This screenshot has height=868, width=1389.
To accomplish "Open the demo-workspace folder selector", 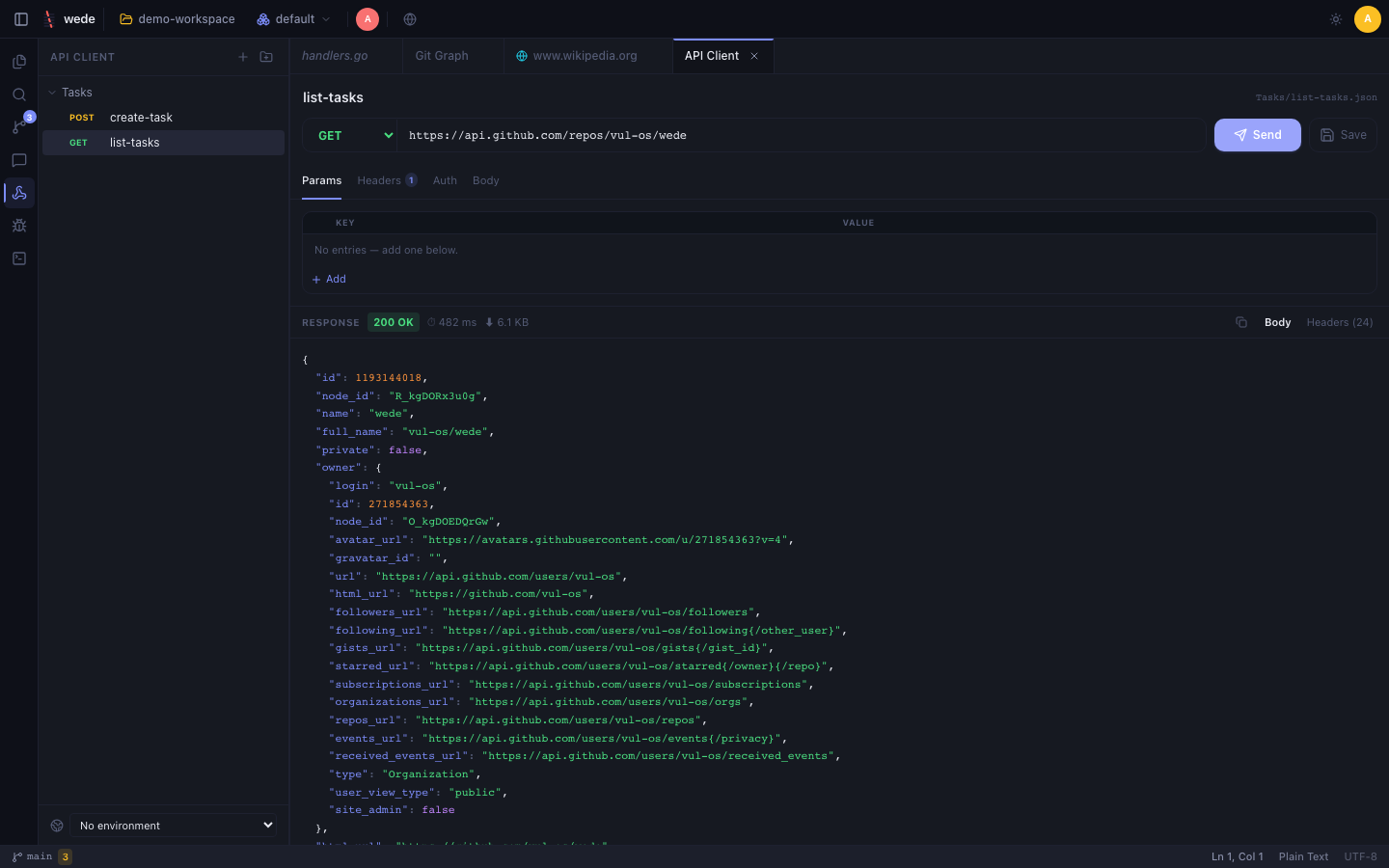I will click(x=177, y=19).
